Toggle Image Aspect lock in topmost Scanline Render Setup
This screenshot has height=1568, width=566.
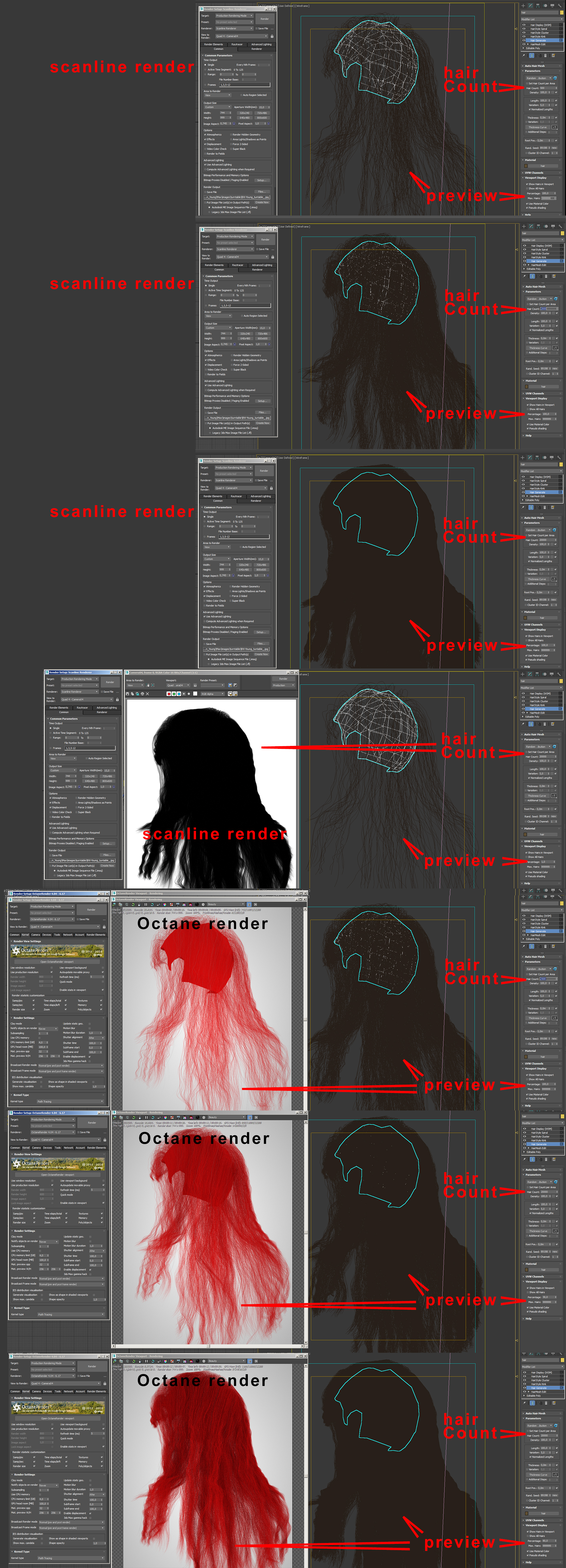[233, 124]
